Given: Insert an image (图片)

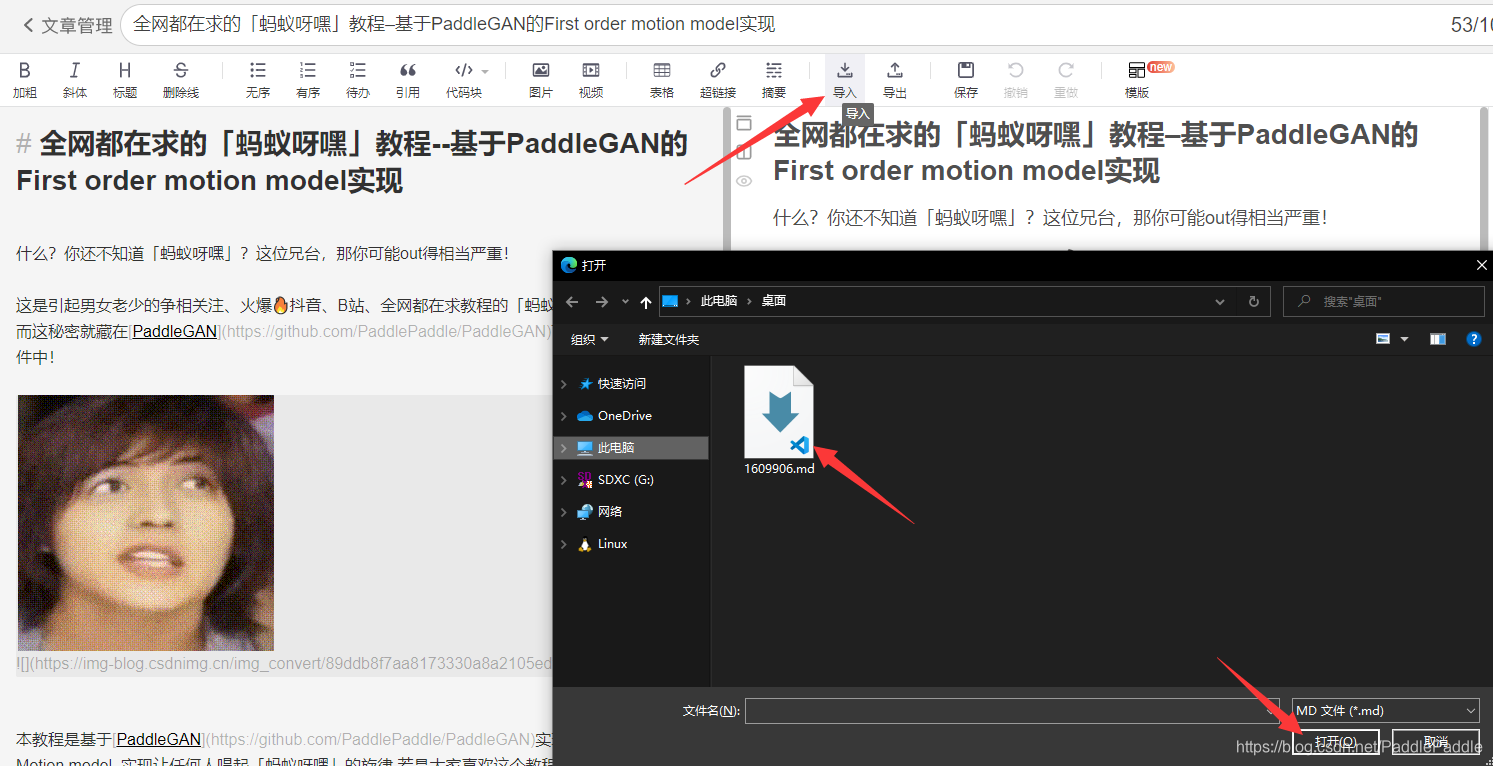Looking at the screenshot, I should pyautogui.click(x=541, y=80).
